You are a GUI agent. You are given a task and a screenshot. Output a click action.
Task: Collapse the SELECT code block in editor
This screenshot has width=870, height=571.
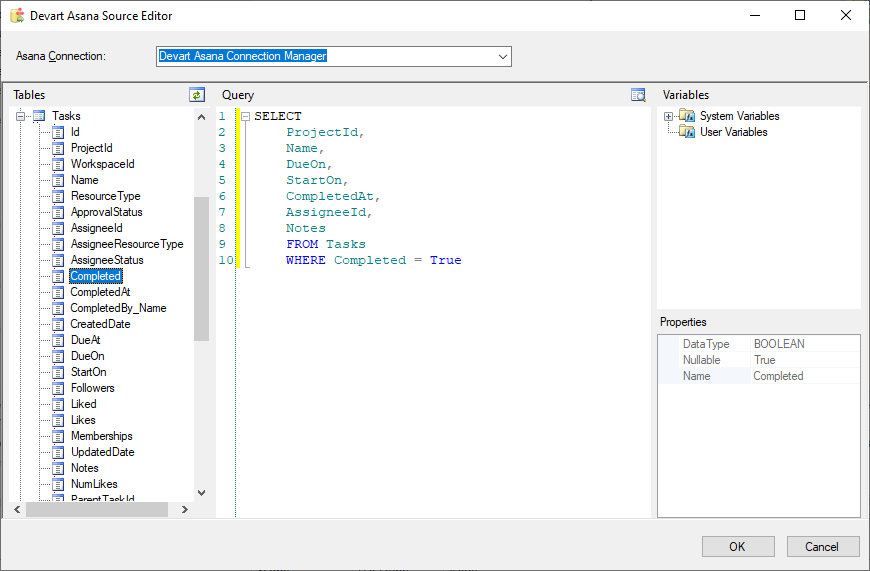tap(245, 117)
